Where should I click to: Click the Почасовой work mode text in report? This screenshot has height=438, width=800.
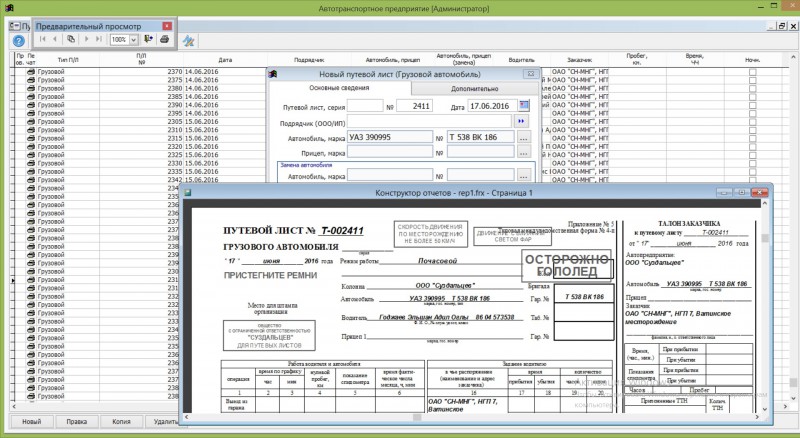pos(438,260)
